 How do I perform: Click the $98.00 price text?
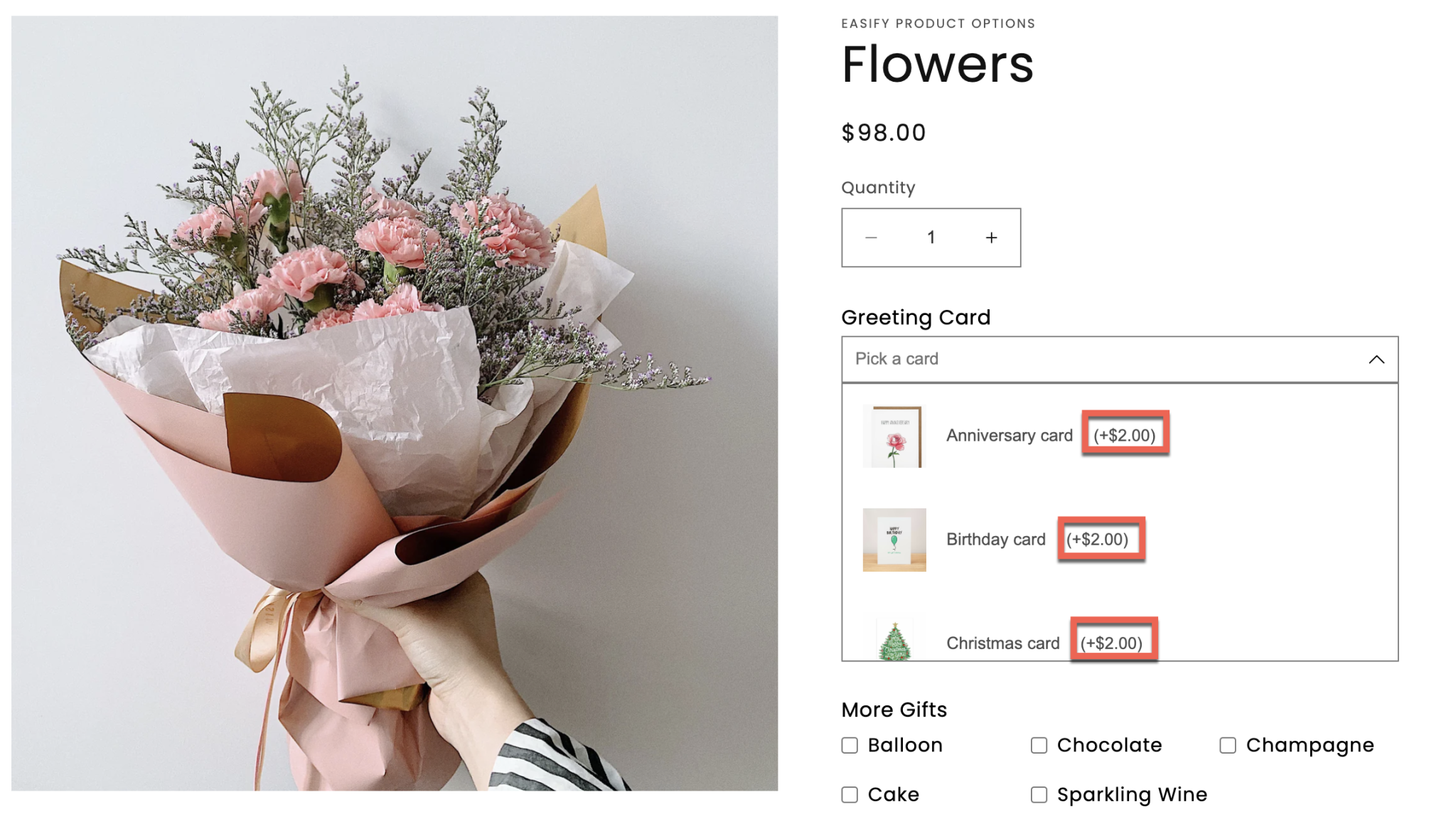tap(882, 132)
